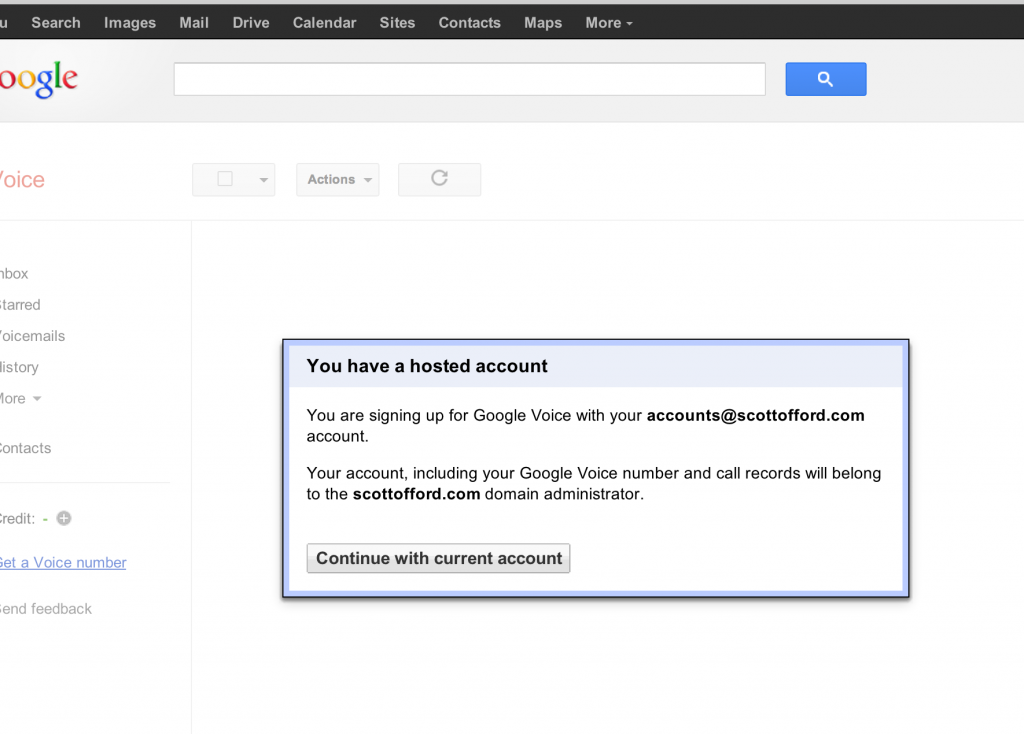Image resolution: width=1024 pixels, height=734 pixels.
Task: Expand the More menu in top bar
Action: [x=609, y=23]
